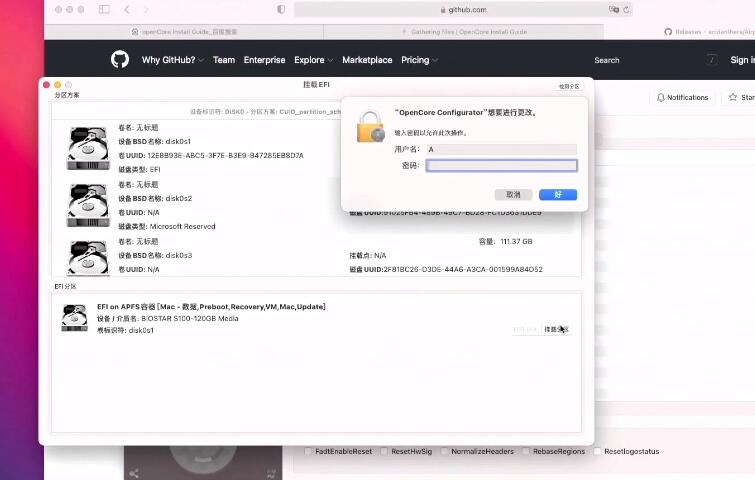The image size is (755, 480).
Task: Click the 密码 password field
Action: (x=501, y=166)
